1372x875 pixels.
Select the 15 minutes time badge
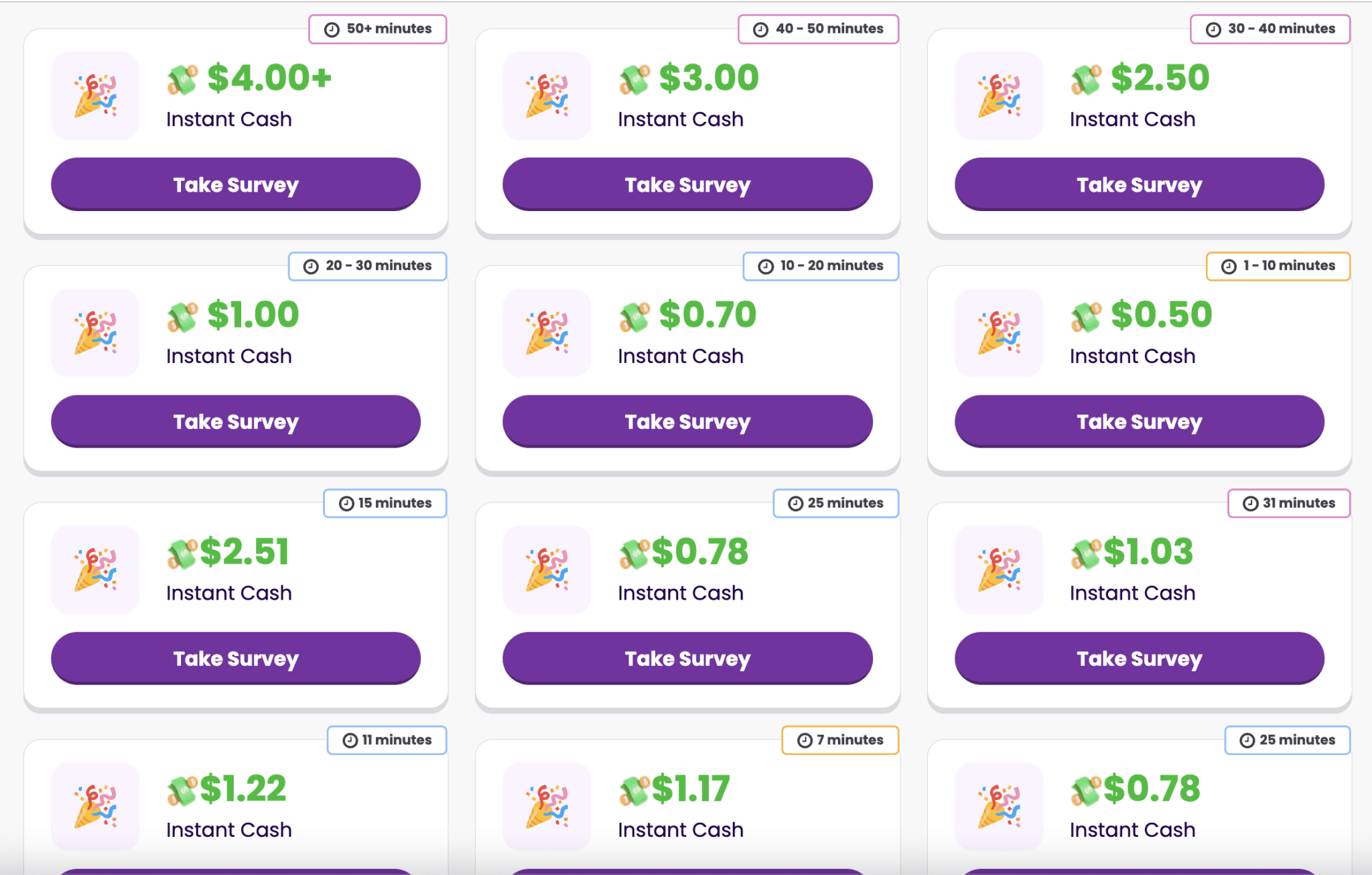point(385,503)
